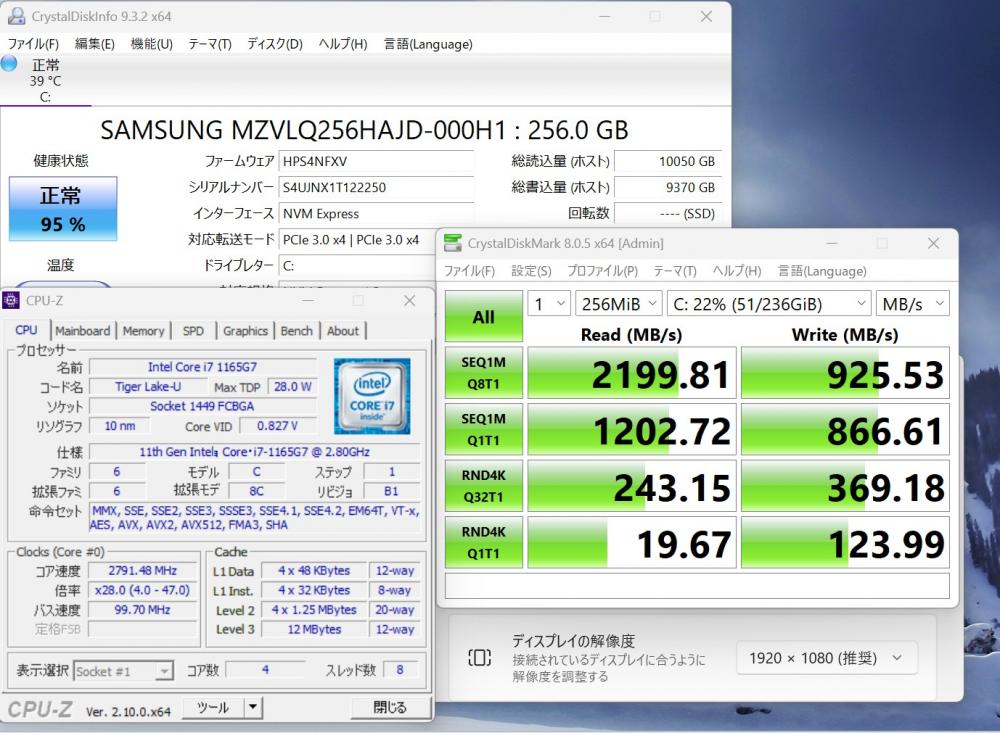Click the RND4K Q32T1 read result 243.15

tap(632, 486)
